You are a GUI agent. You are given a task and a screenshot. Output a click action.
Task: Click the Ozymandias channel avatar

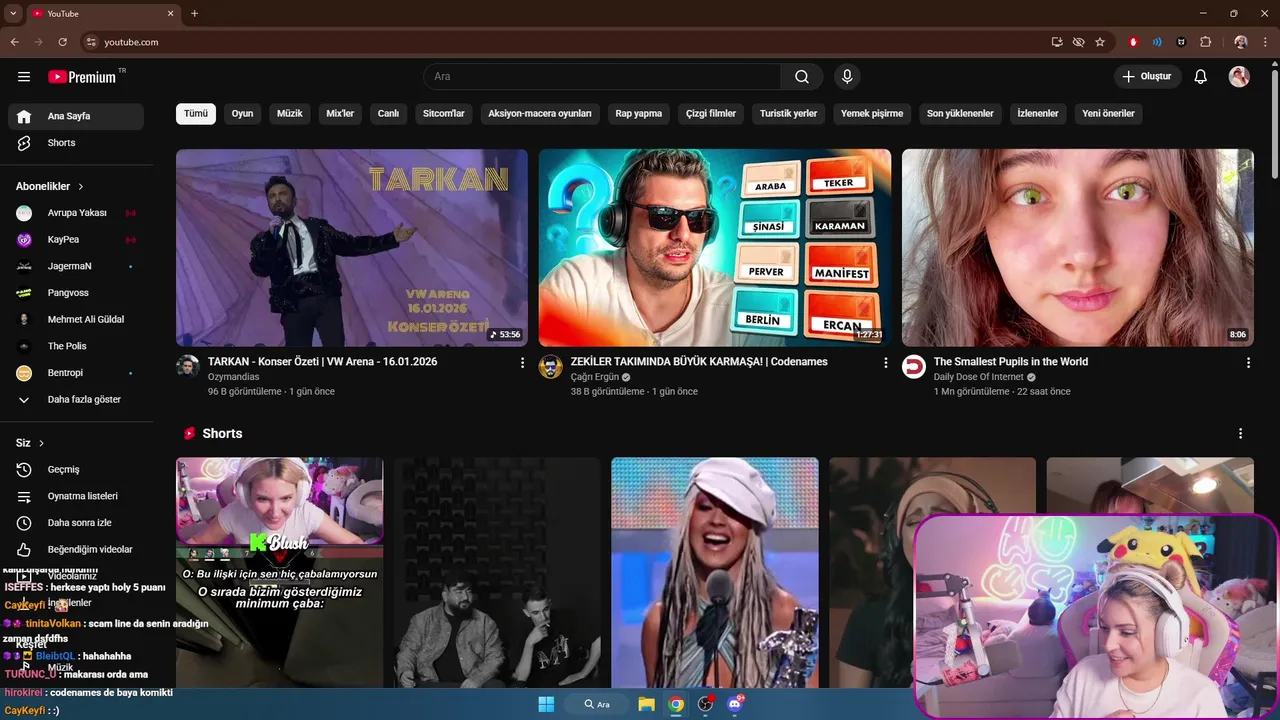[x=188, y=367]
